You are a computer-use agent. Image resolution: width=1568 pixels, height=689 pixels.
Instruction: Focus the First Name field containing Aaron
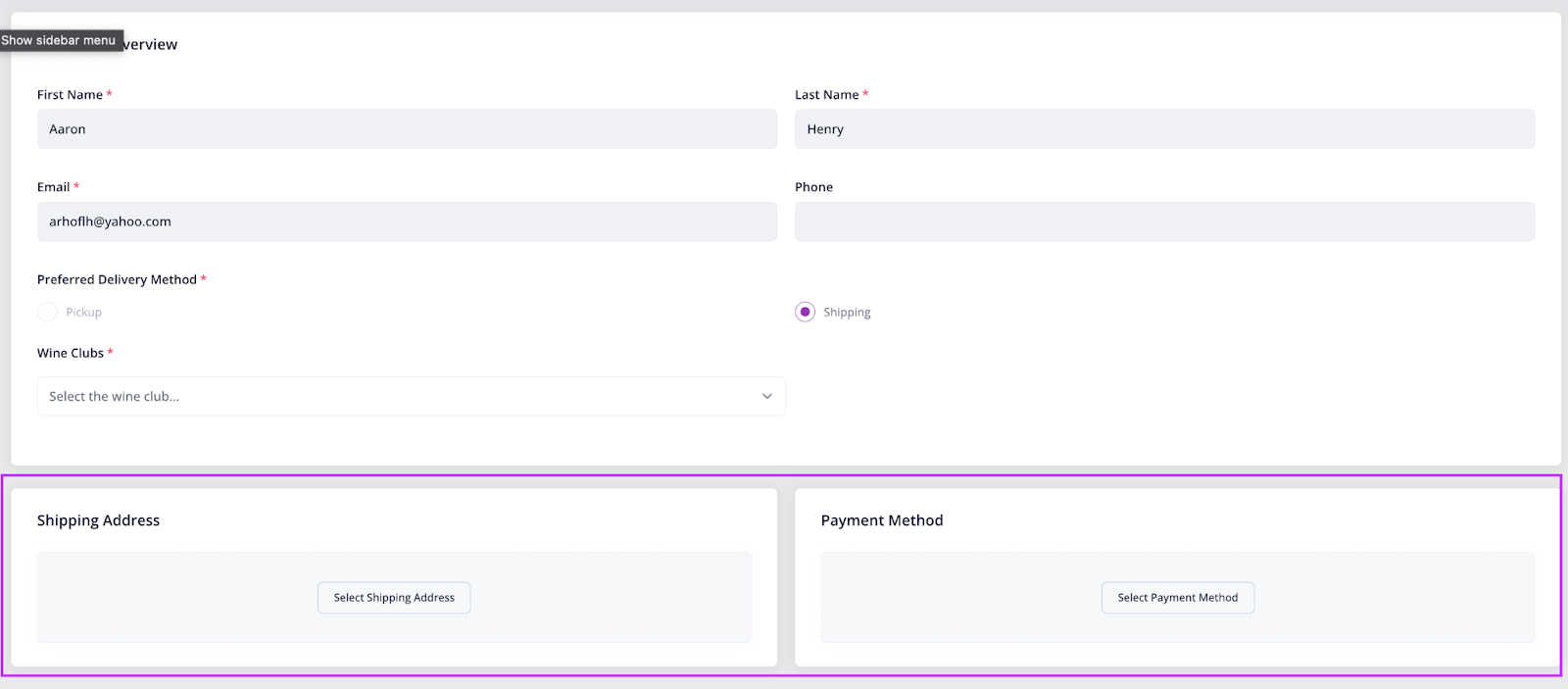[x=407, y=129]
